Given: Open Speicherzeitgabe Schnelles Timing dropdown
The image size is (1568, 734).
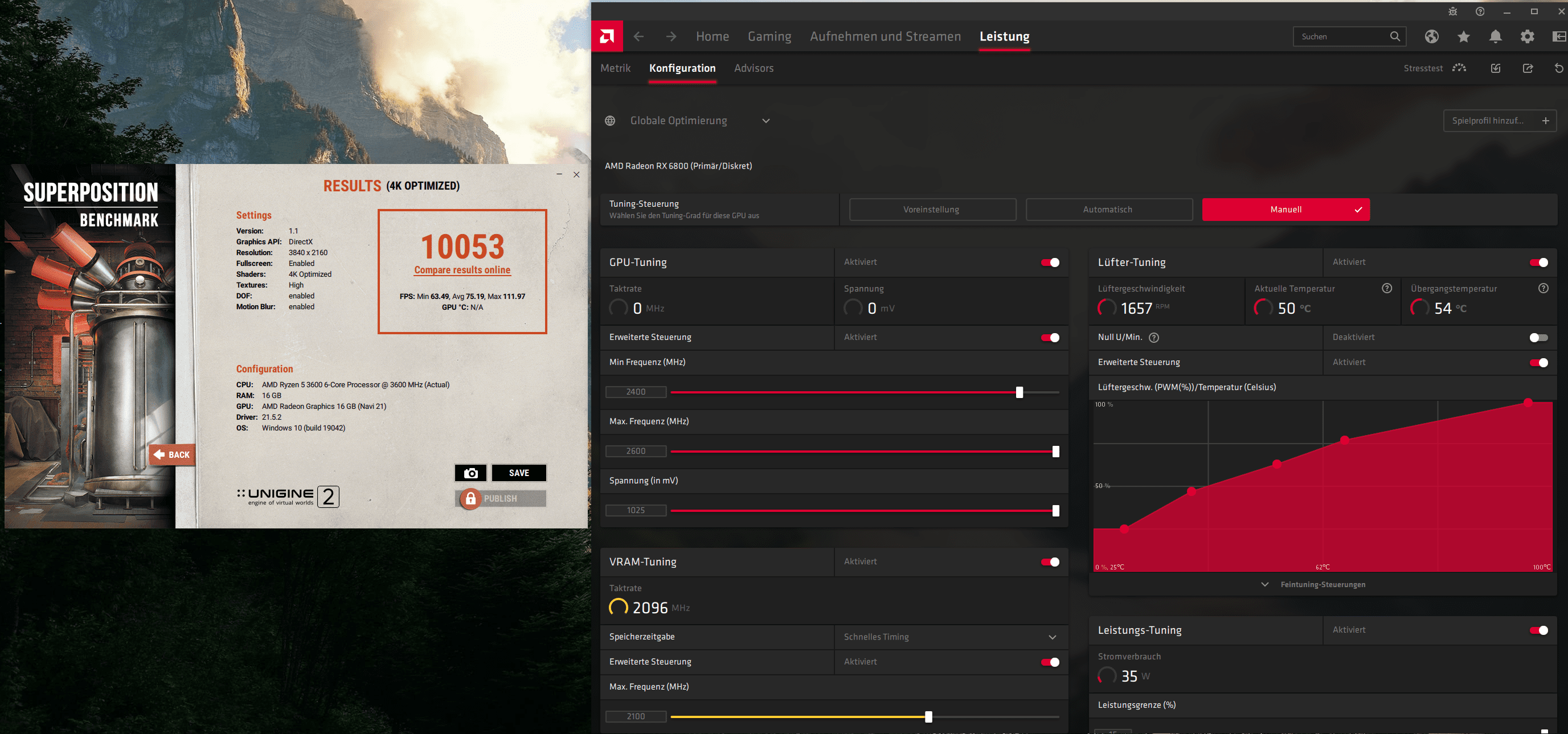Looking at the screenshot, I should coord(1052,637).
